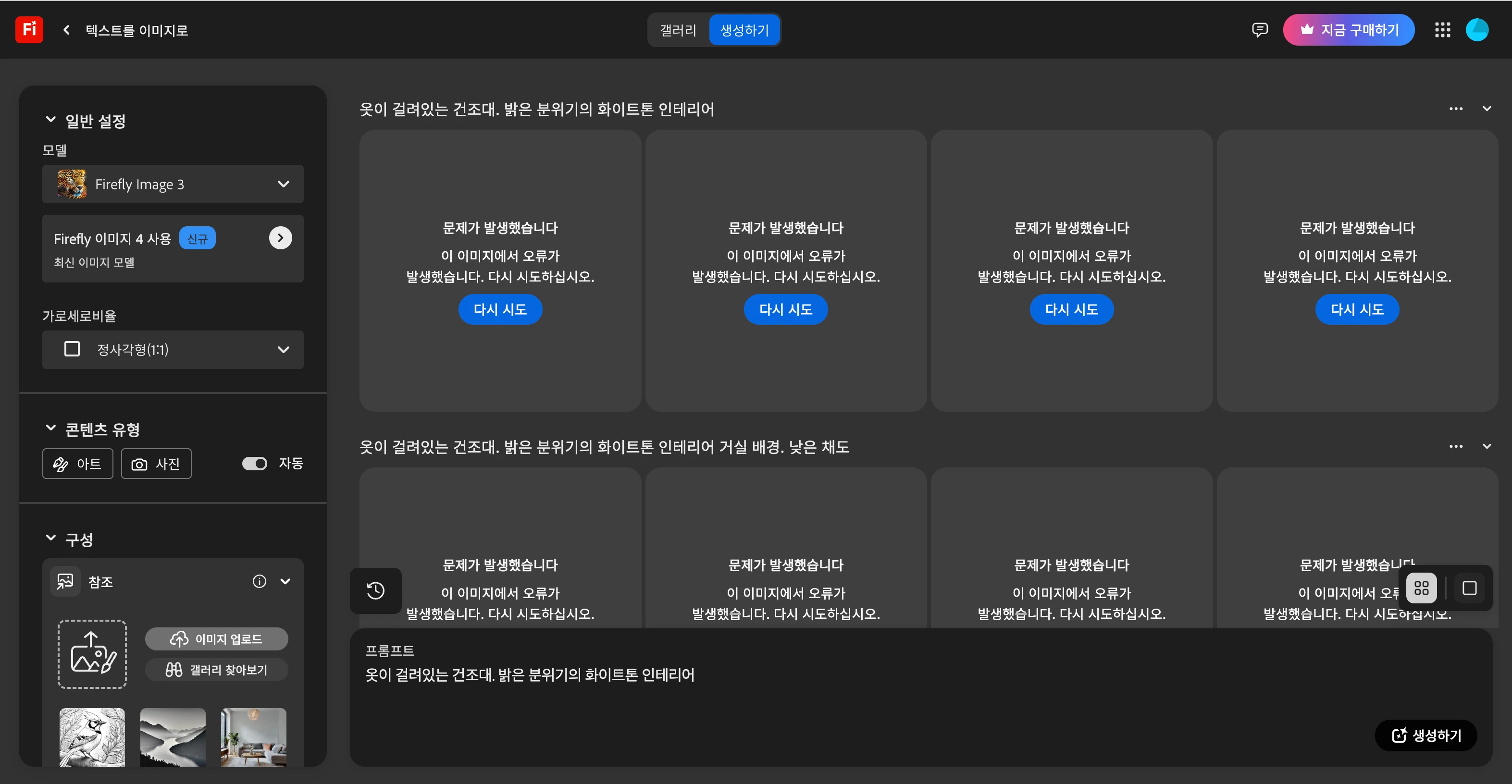Screen dimensions: 1512x784
Task: Switch to grid view layout icon
Action: [1421, 588]
